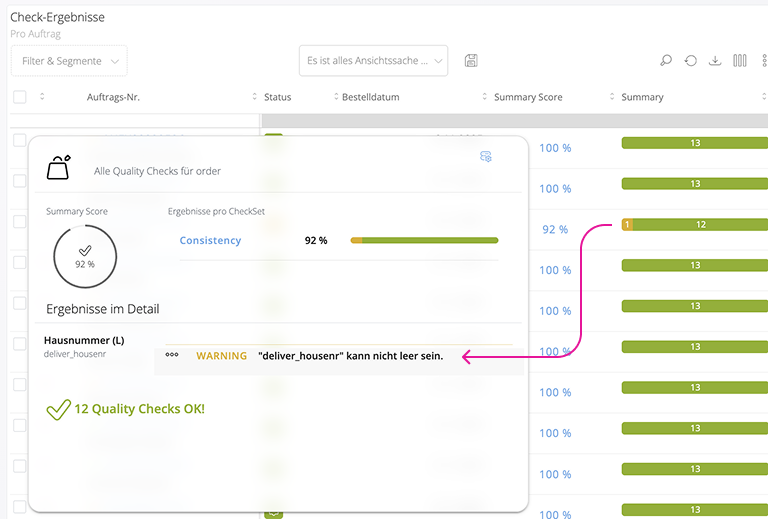
Task: Expand the 'Es ist alles Ansichtssache' view dropdown
Action: [x=373, y=61]
